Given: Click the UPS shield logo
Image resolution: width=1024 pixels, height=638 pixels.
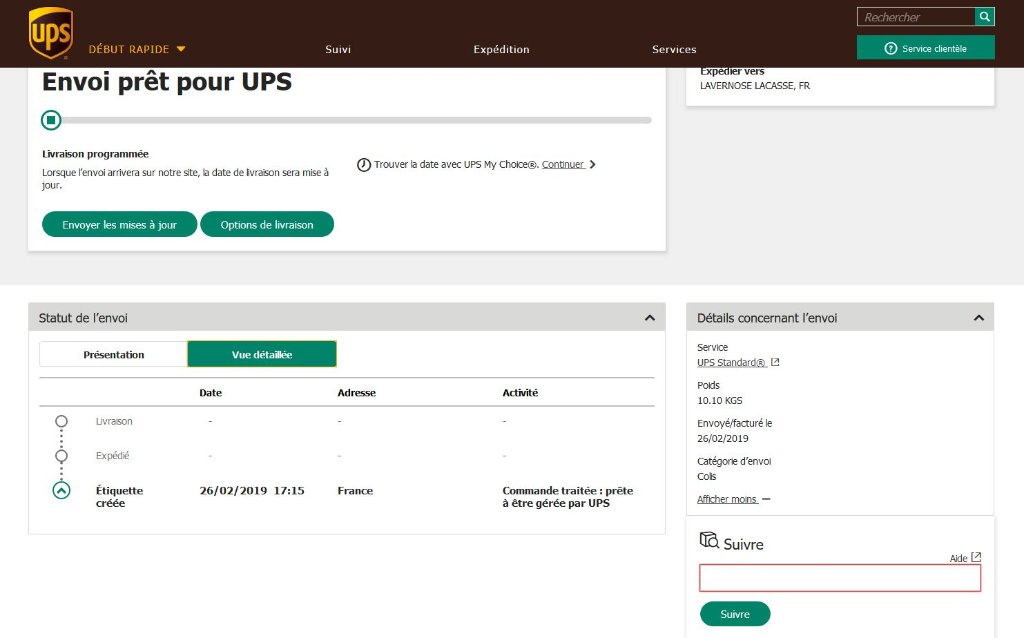Looking at the screenshot, I should (x=50, y=33).
